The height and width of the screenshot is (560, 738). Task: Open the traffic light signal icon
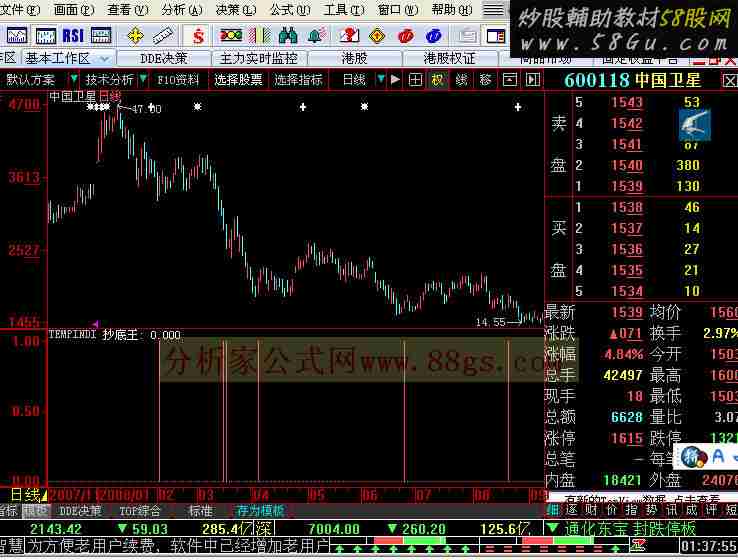point(231,36)
